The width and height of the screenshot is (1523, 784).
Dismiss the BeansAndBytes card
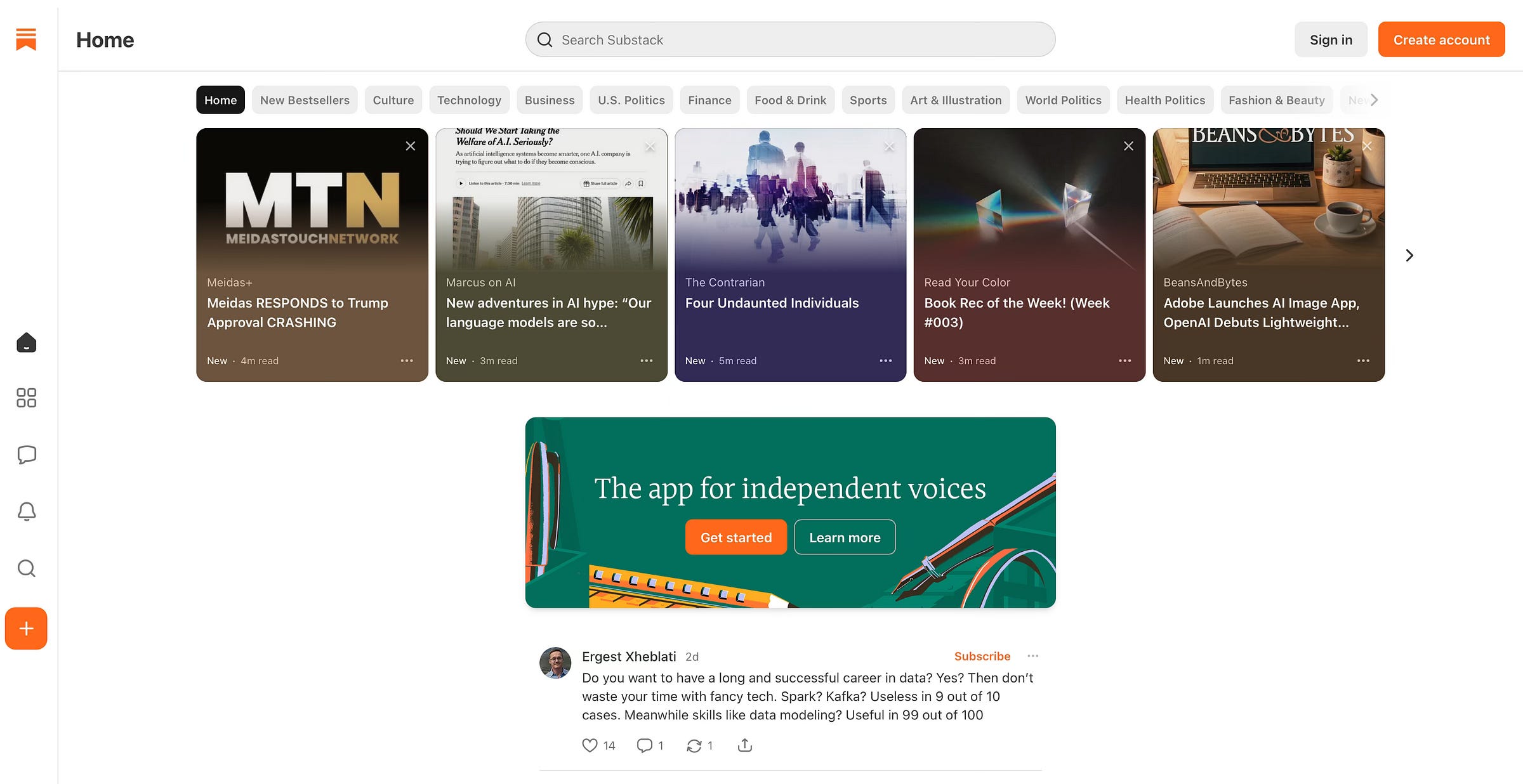(x=1367, y=147)
